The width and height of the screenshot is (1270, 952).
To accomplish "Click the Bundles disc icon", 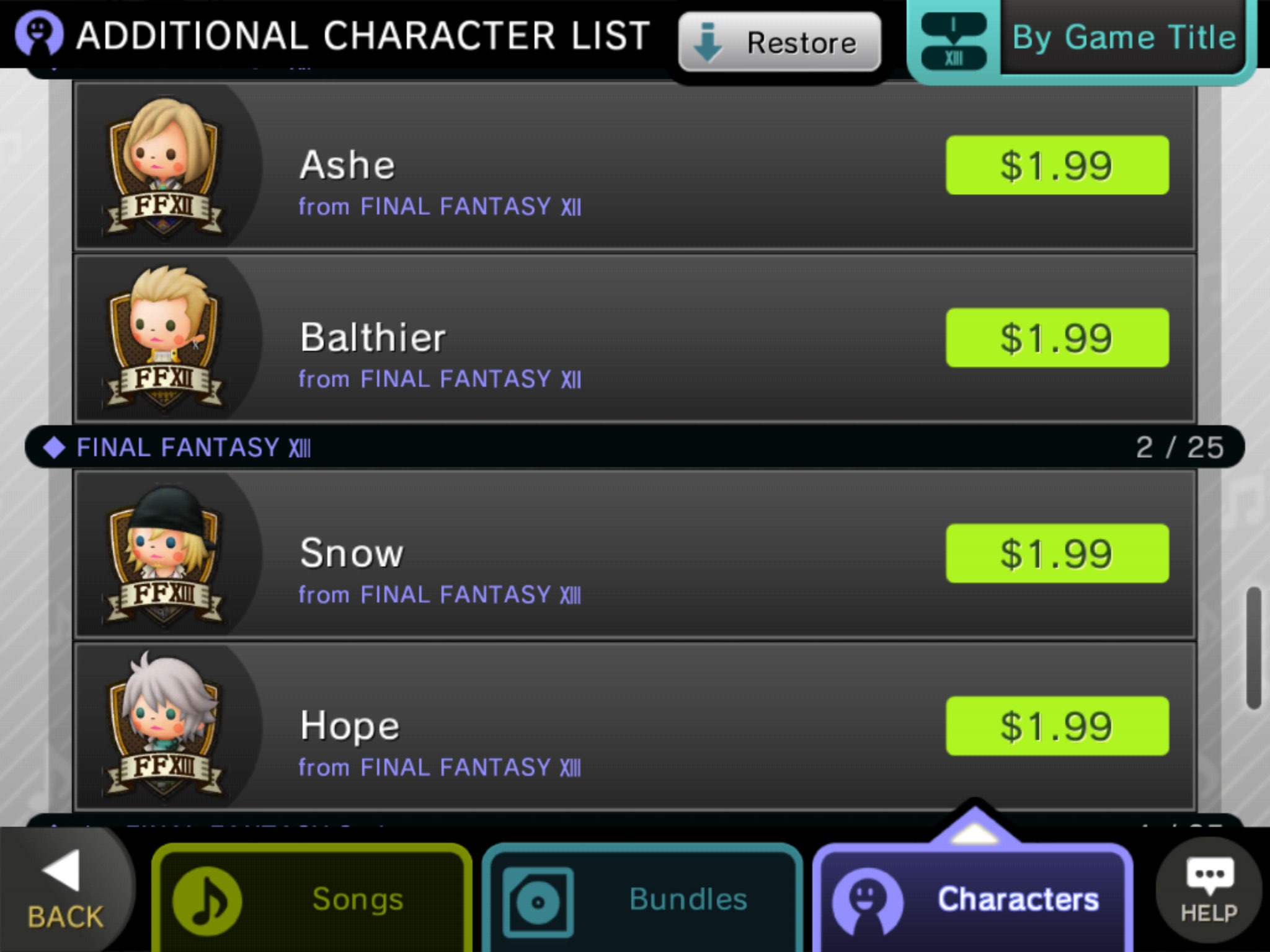I will pyautogui.click(x=538, y=902).
